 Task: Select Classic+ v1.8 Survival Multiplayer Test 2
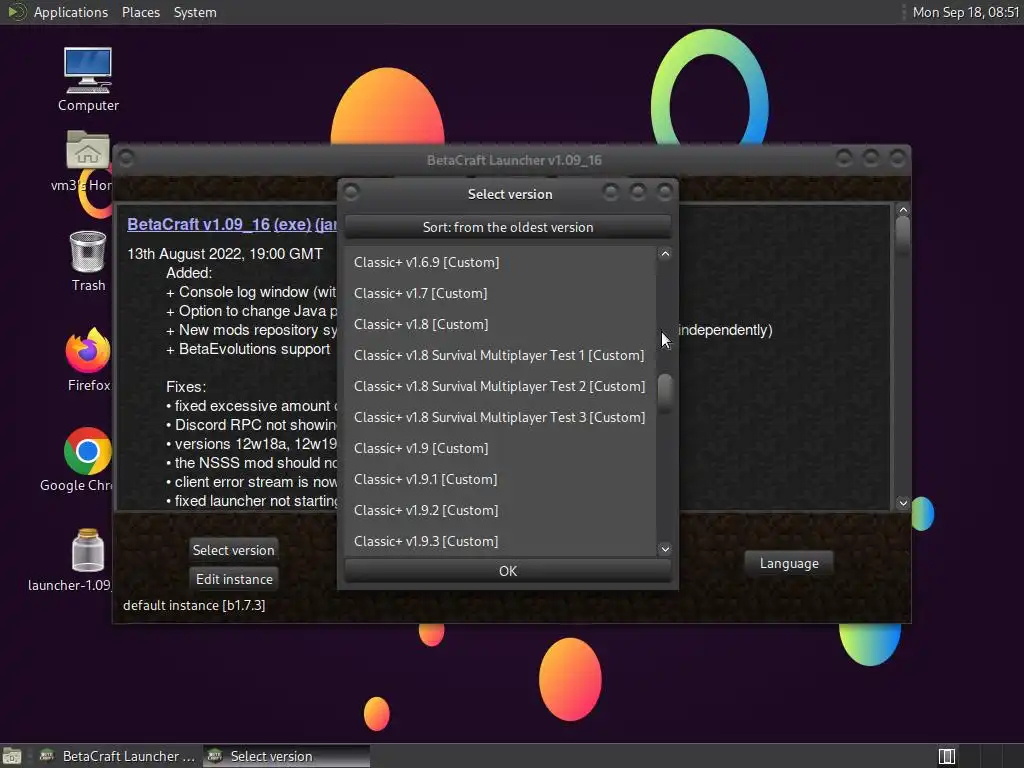[x=500, y=386]
